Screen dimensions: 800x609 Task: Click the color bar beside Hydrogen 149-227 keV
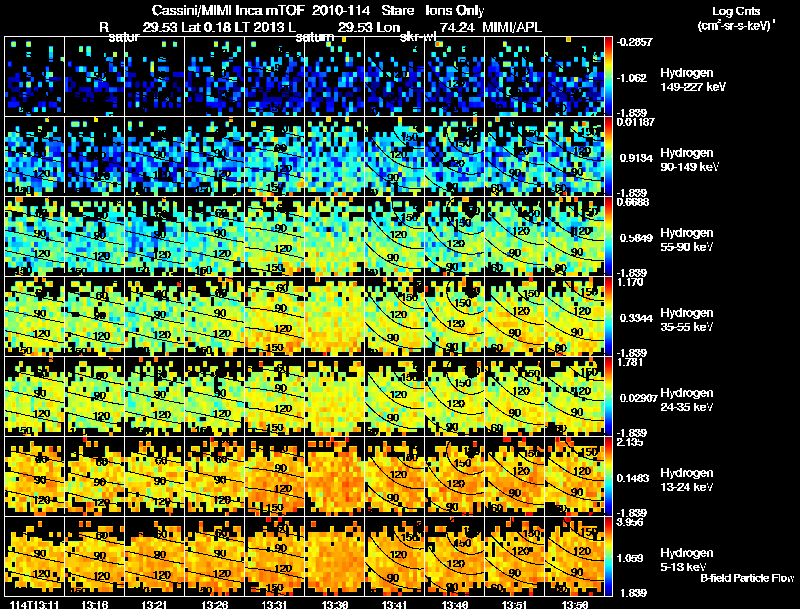pyautogui.click(x=608, y=77)
